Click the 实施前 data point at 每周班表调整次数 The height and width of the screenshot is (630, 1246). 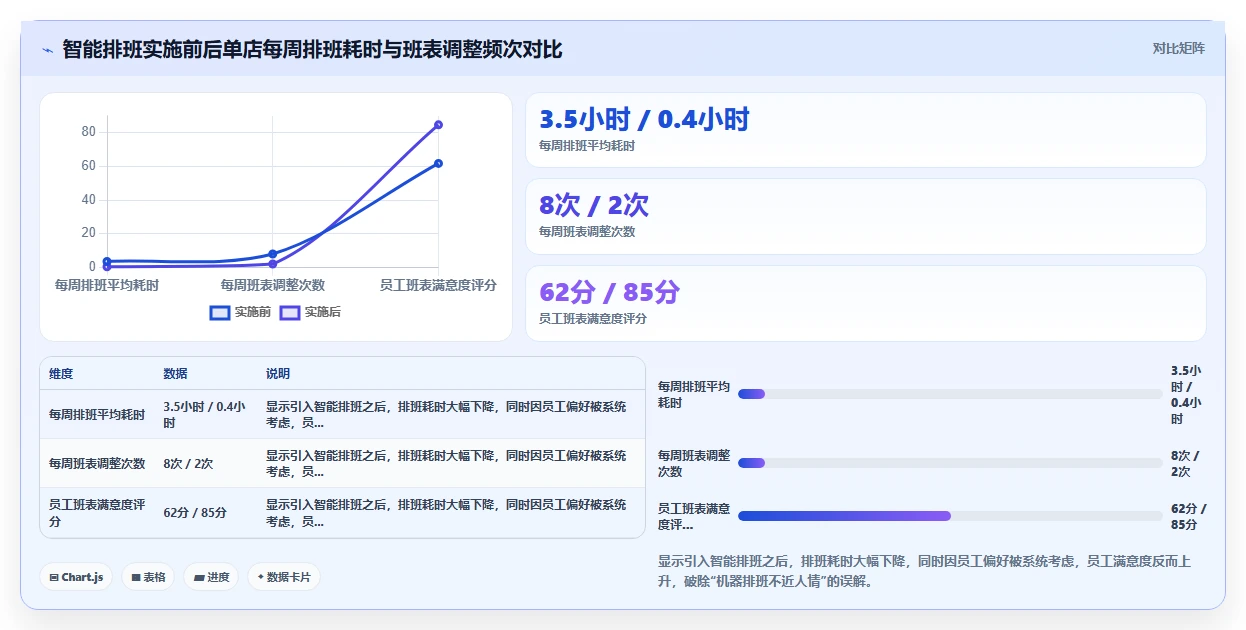[x=273, y=254]
